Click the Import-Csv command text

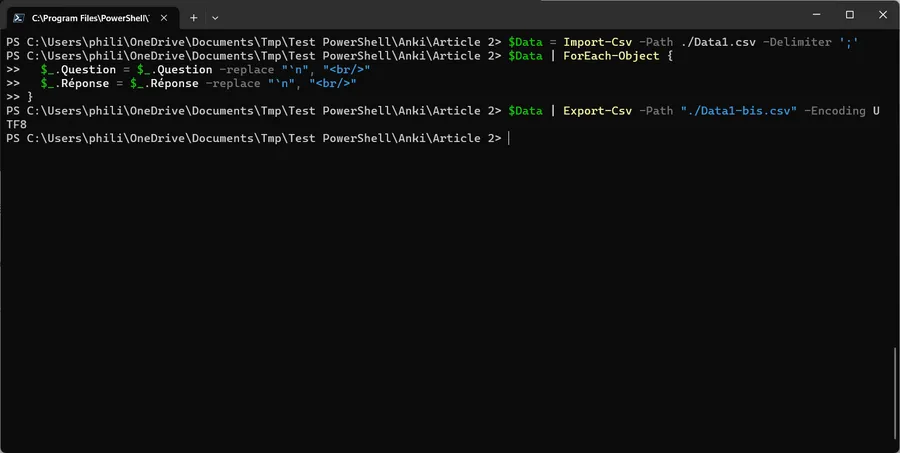[597, 42]
